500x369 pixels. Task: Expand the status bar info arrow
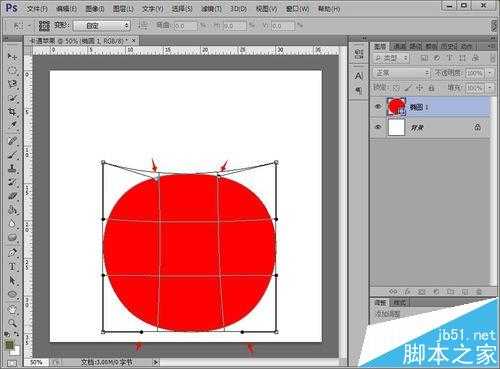coord(156,362)
